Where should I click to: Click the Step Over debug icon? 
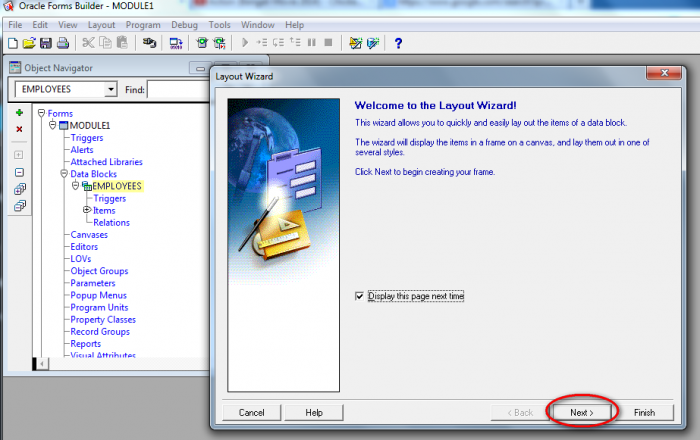(279, 42)
